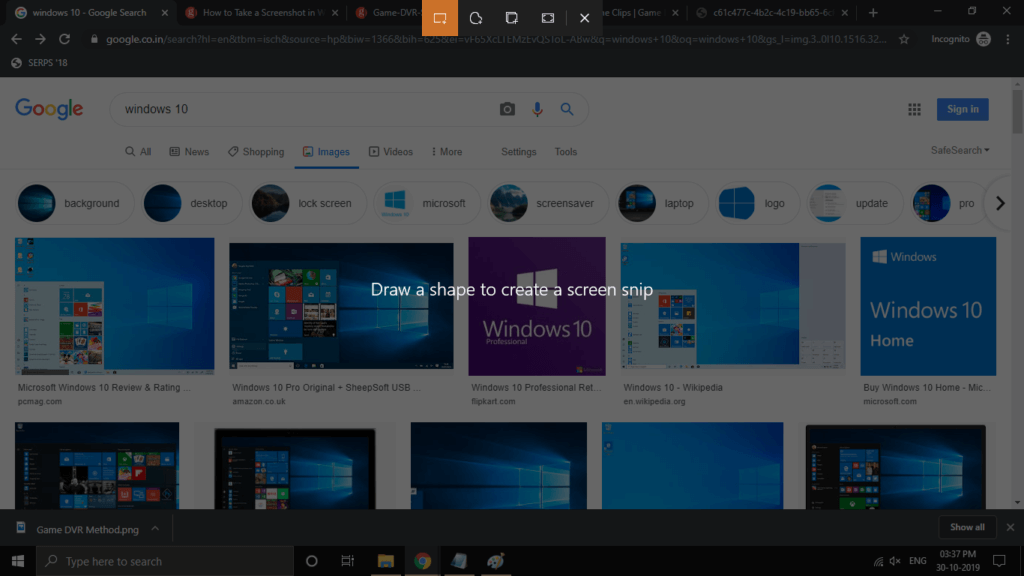
Task: Open search Settings menu
Action: click(519, 152)
